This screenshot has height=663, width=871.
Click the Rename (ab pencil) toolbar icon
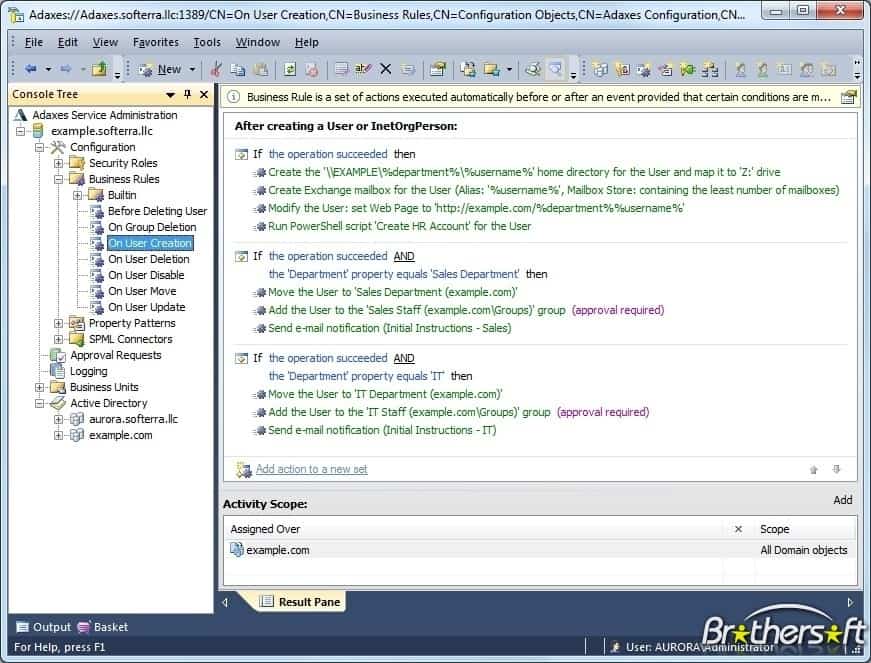[363, 69]
